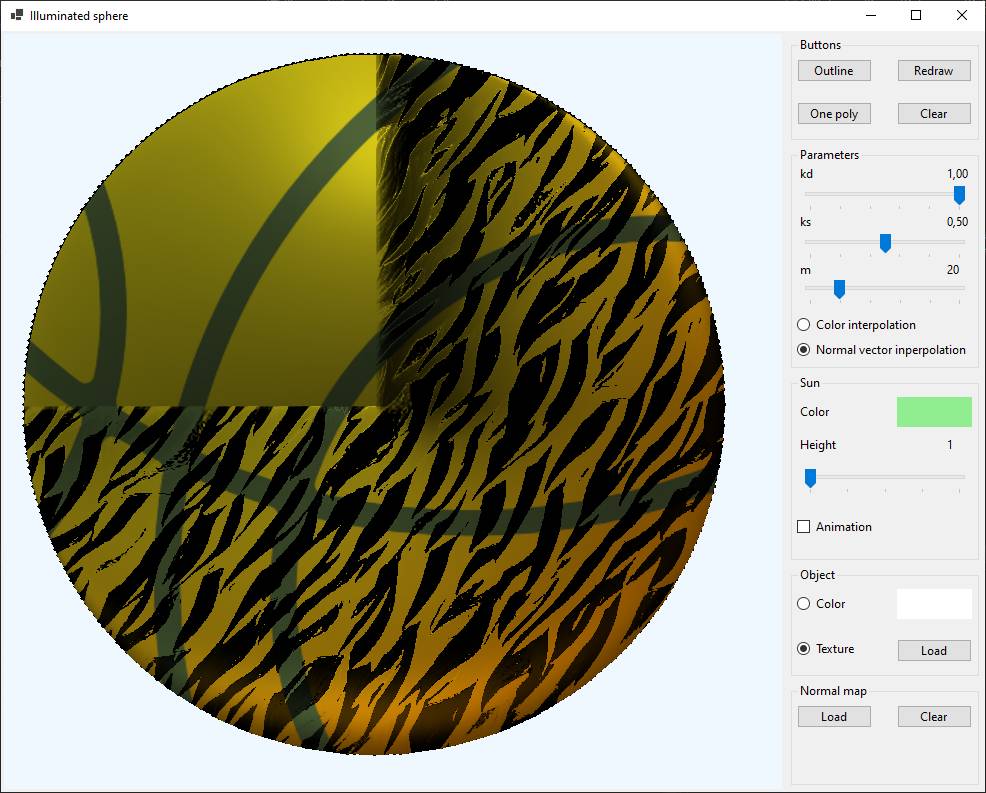The height and width of the screenshot is (793, 986).
Task: Click the m slider thumb
Action: pyautogui.click(x=839, y=289)
